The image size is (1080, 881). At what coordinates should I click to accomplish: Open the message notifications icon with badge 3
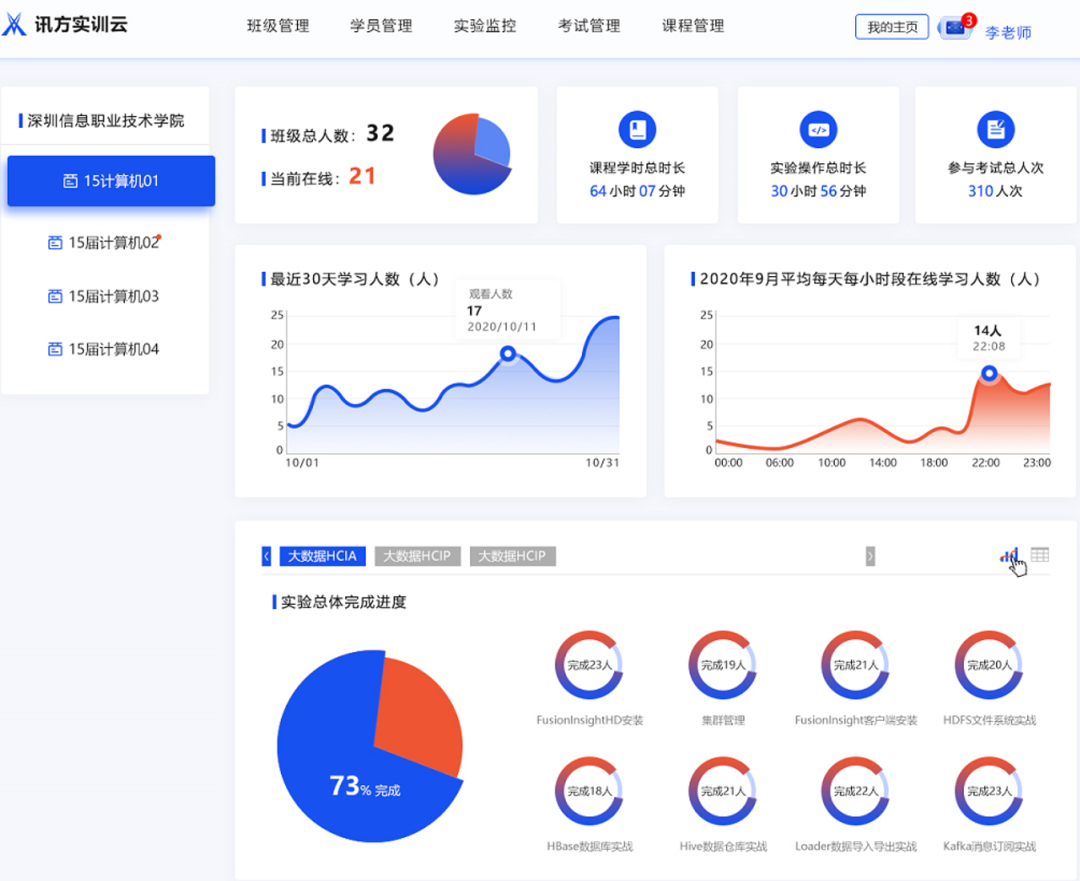(953, 25)
